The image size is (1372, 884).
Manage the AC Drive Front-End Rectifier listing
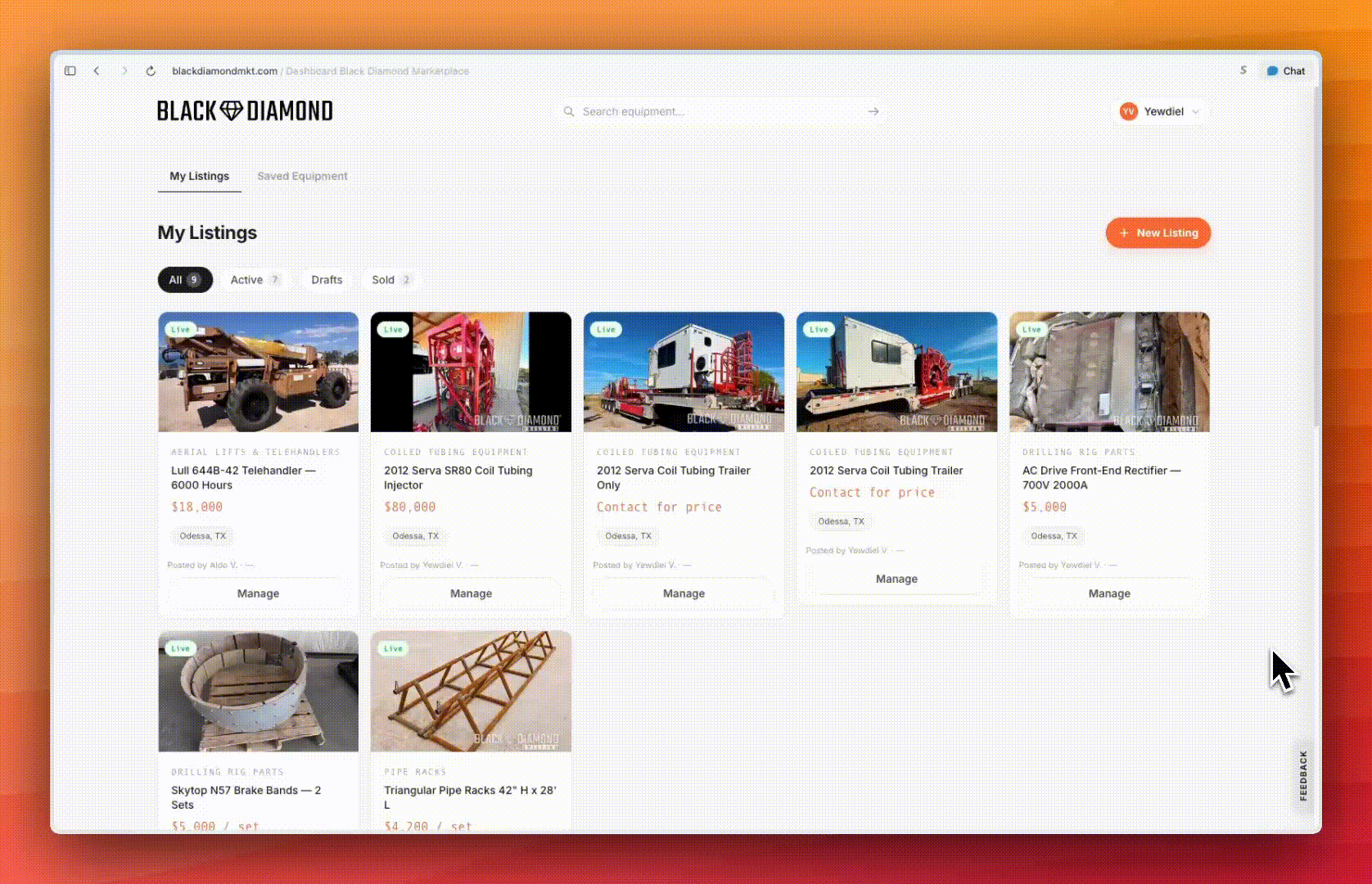(1109, 593)
